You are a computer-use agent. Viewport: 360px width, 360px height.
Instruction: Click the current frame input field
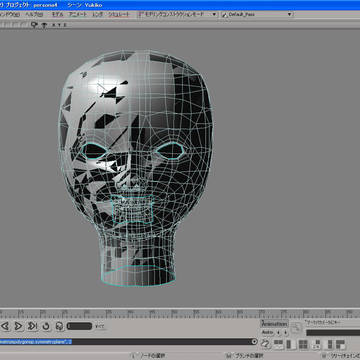tap(79, 326)
